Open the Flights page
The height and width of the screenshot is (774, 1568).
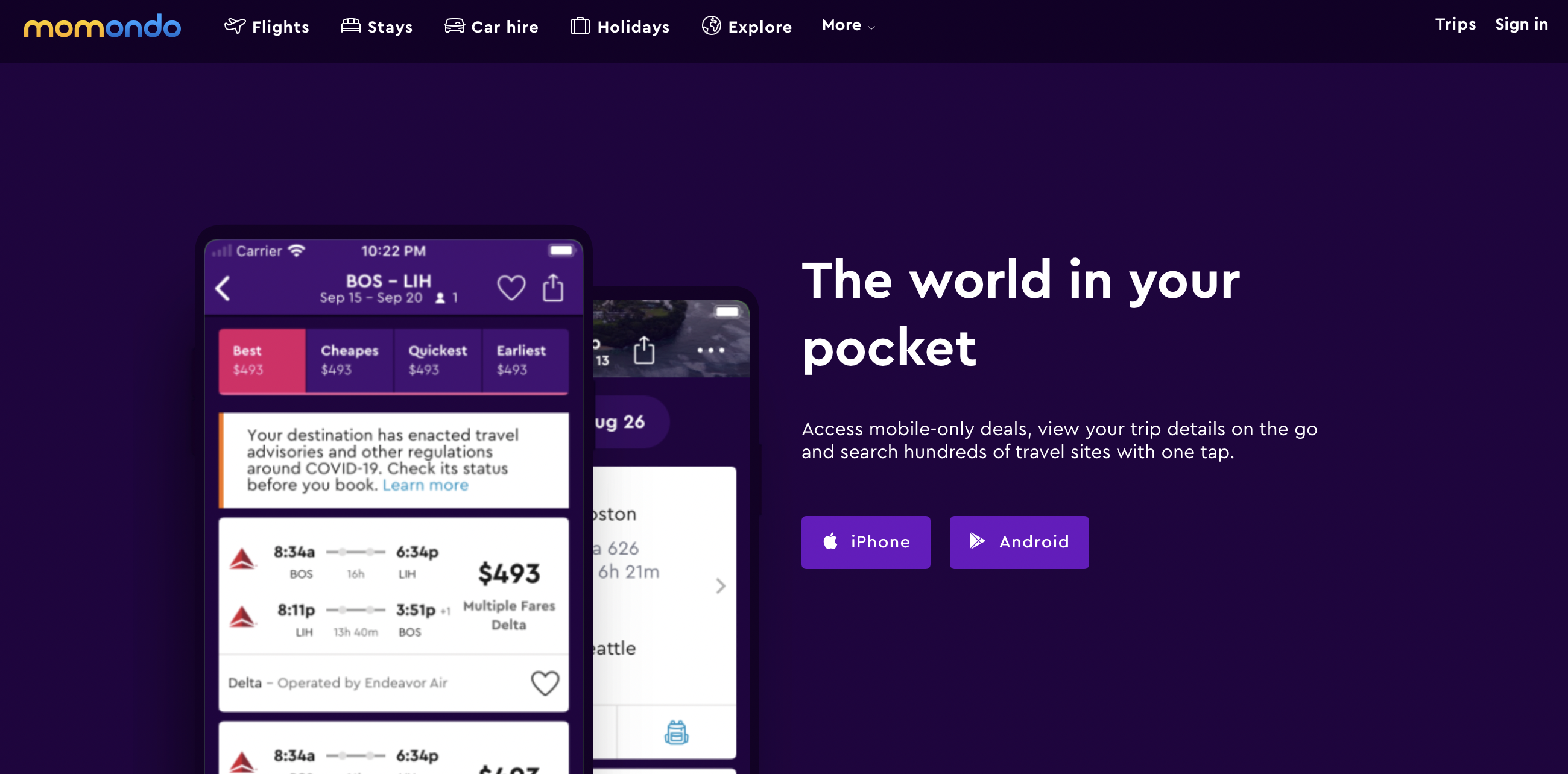(x=267, y=26)
